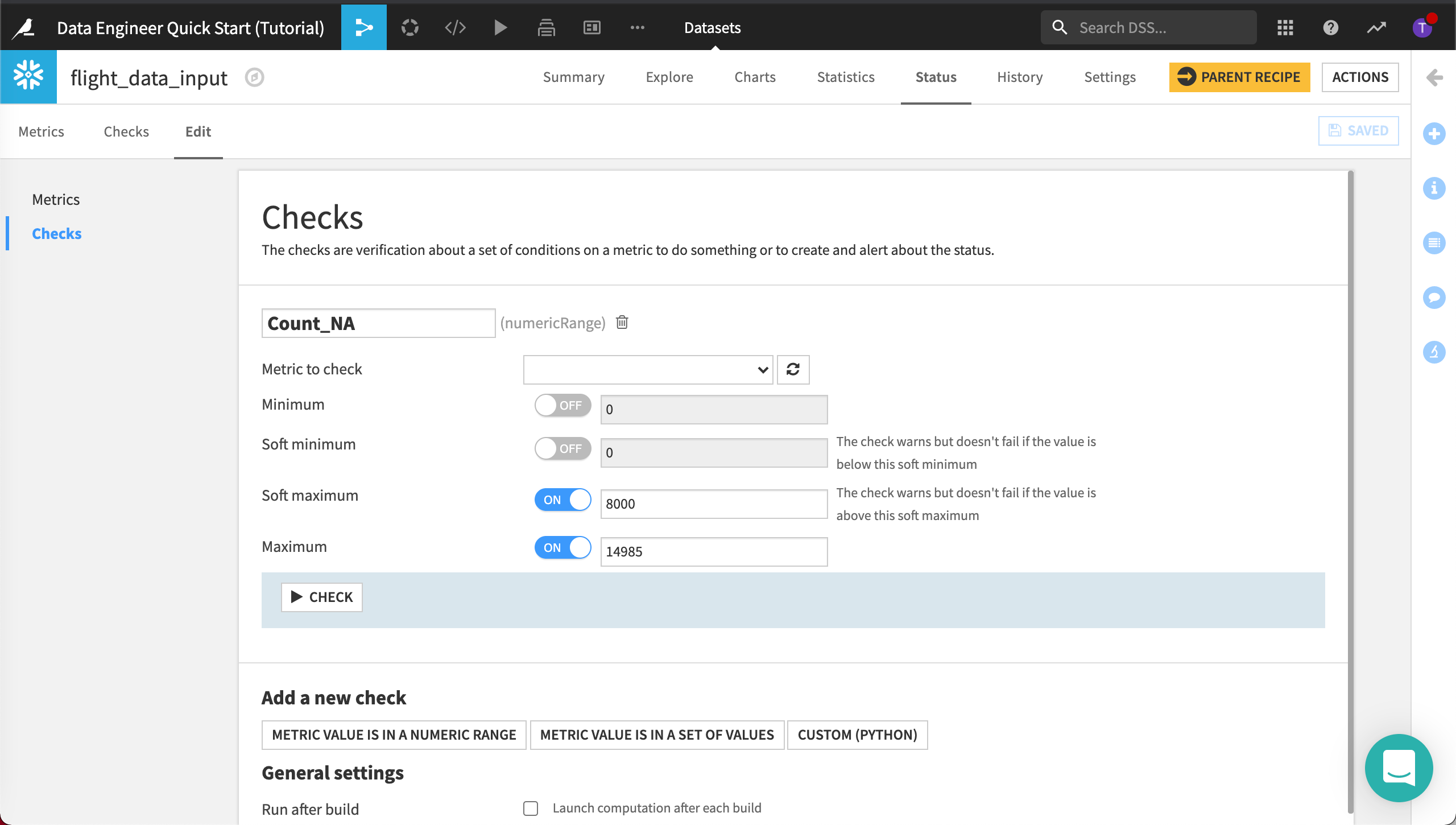Enable Launch computation after each build
The image size is (1456, 825).
click(531, 808)
